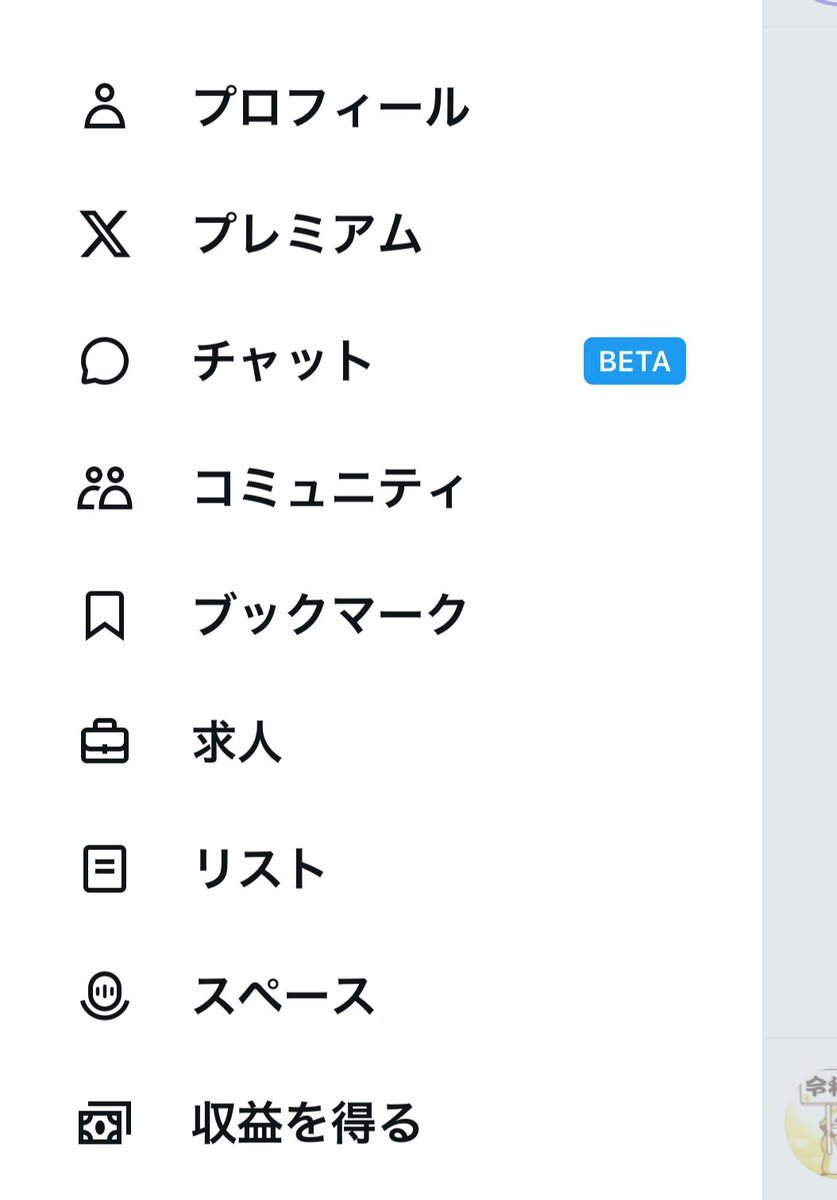Click the X logo Premium icon

[x=104, y=234]
